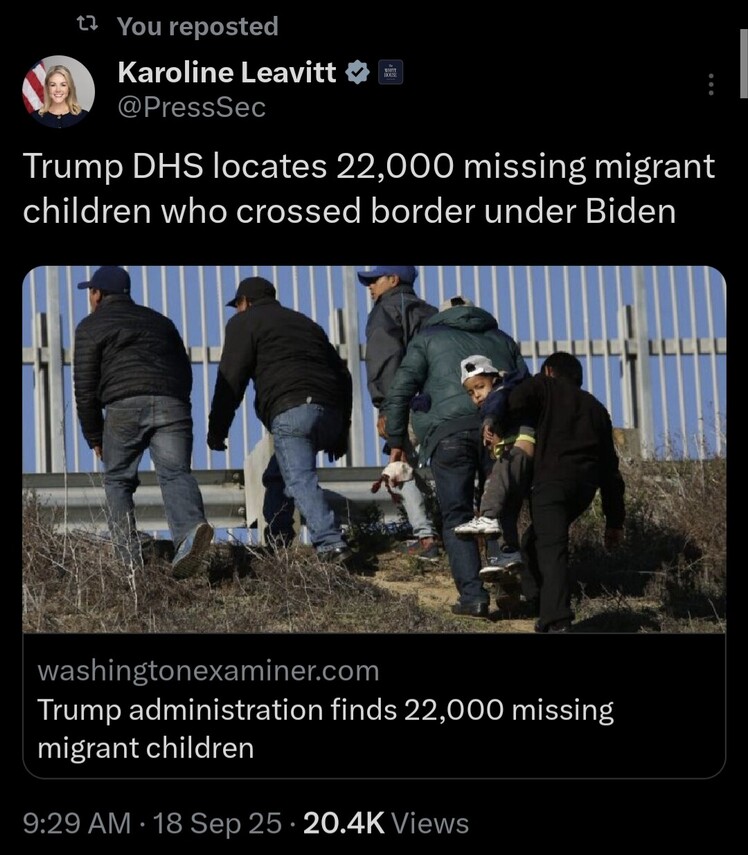Screen dimensions: 748x855
Task: Tap the "You reposted" label
Action: coord(197,26)
